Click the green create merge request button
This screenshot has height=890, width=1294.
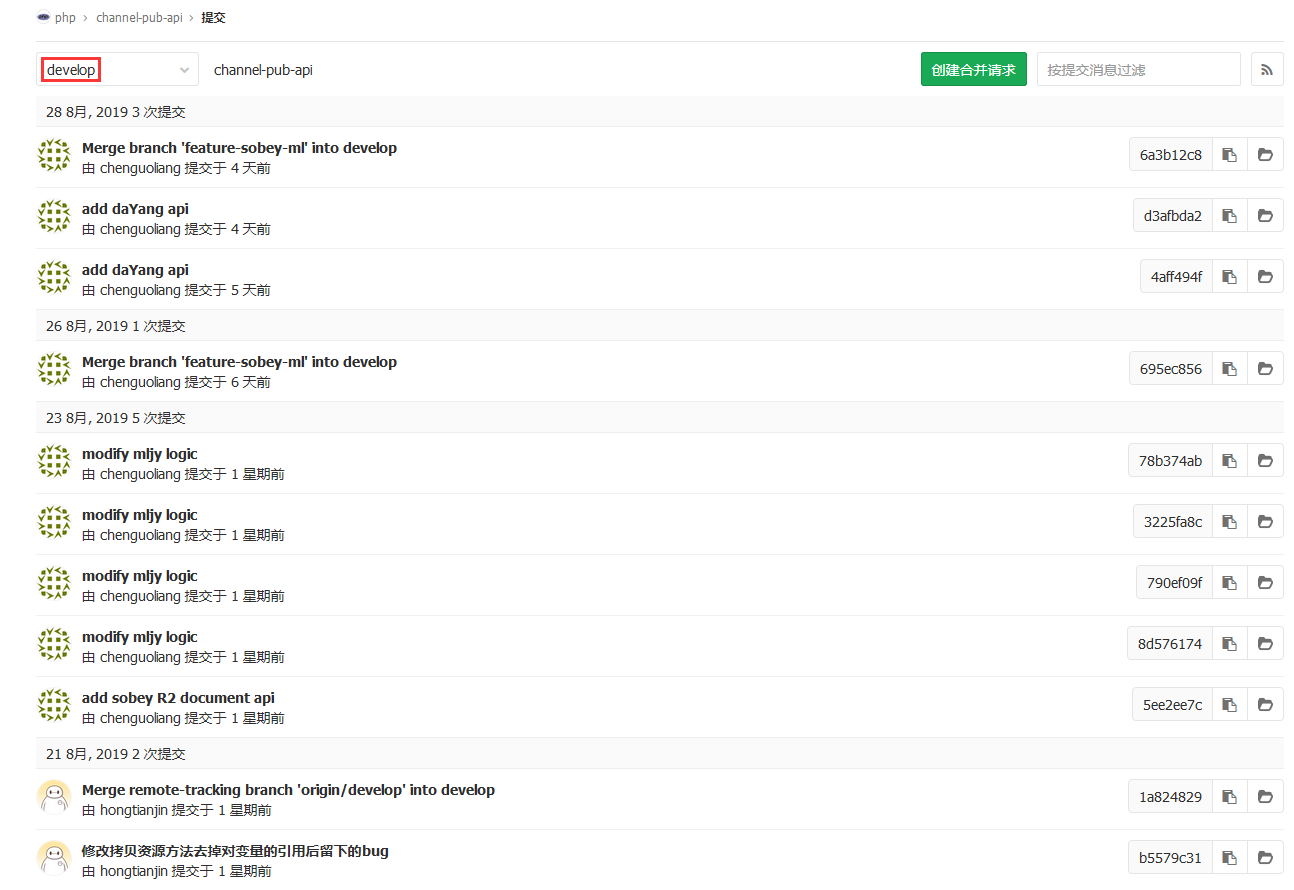click(x=973, y=70)
